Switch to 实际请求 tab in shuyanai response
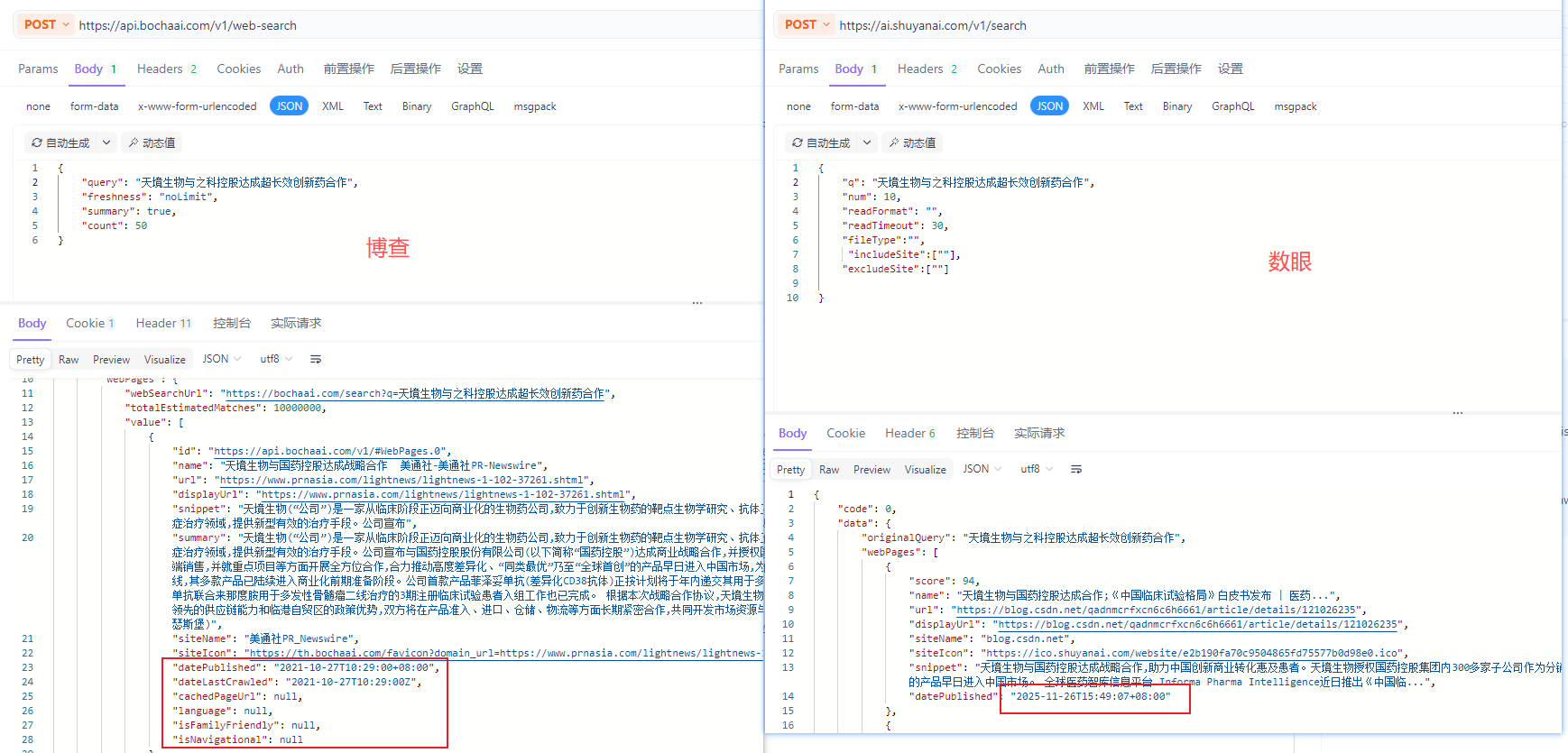Image resolution: width=1568 pixels, height=753 pixels. (x=1039, y=433)
